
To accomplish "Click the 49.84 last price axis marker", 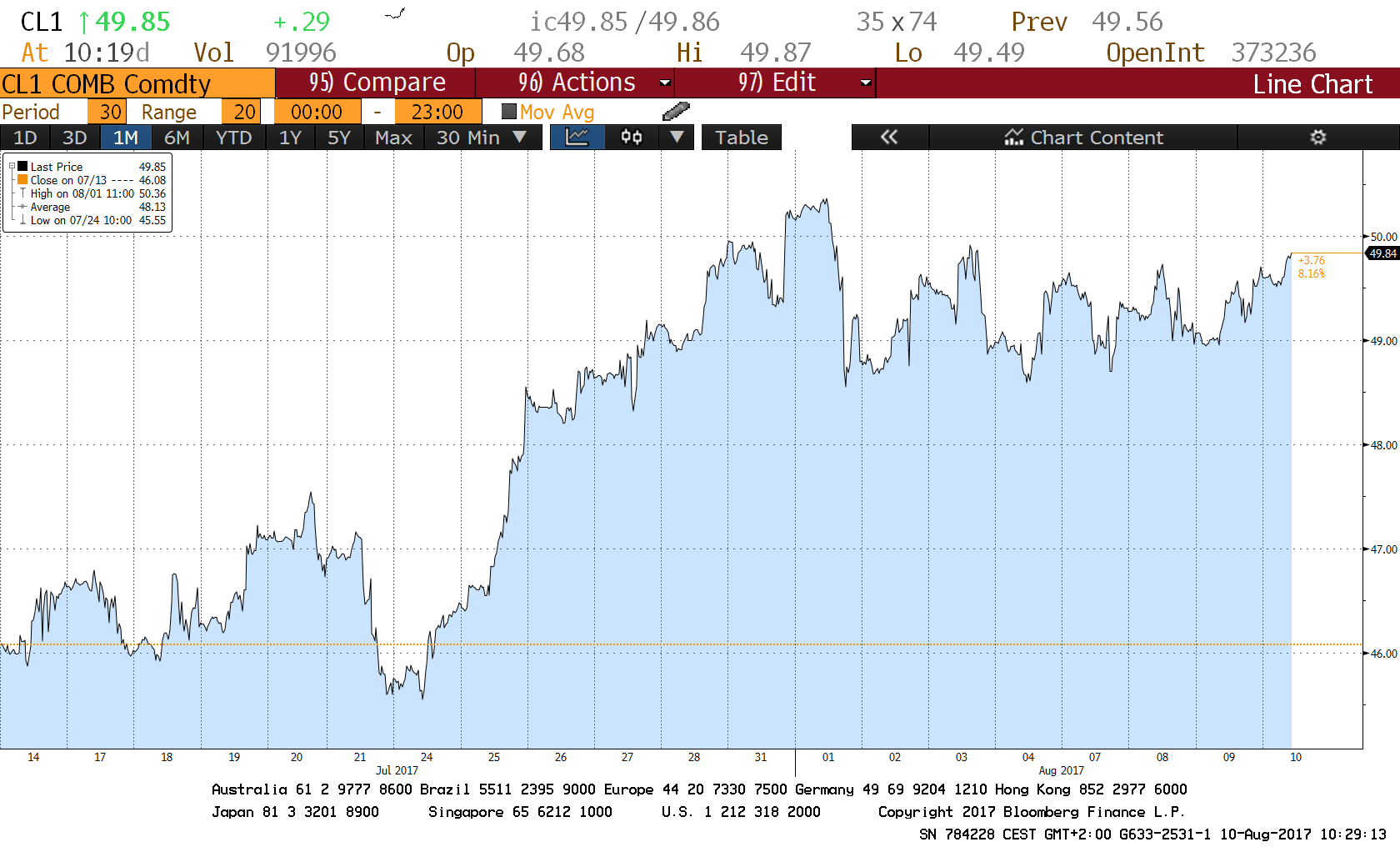I will point(1382,253).
